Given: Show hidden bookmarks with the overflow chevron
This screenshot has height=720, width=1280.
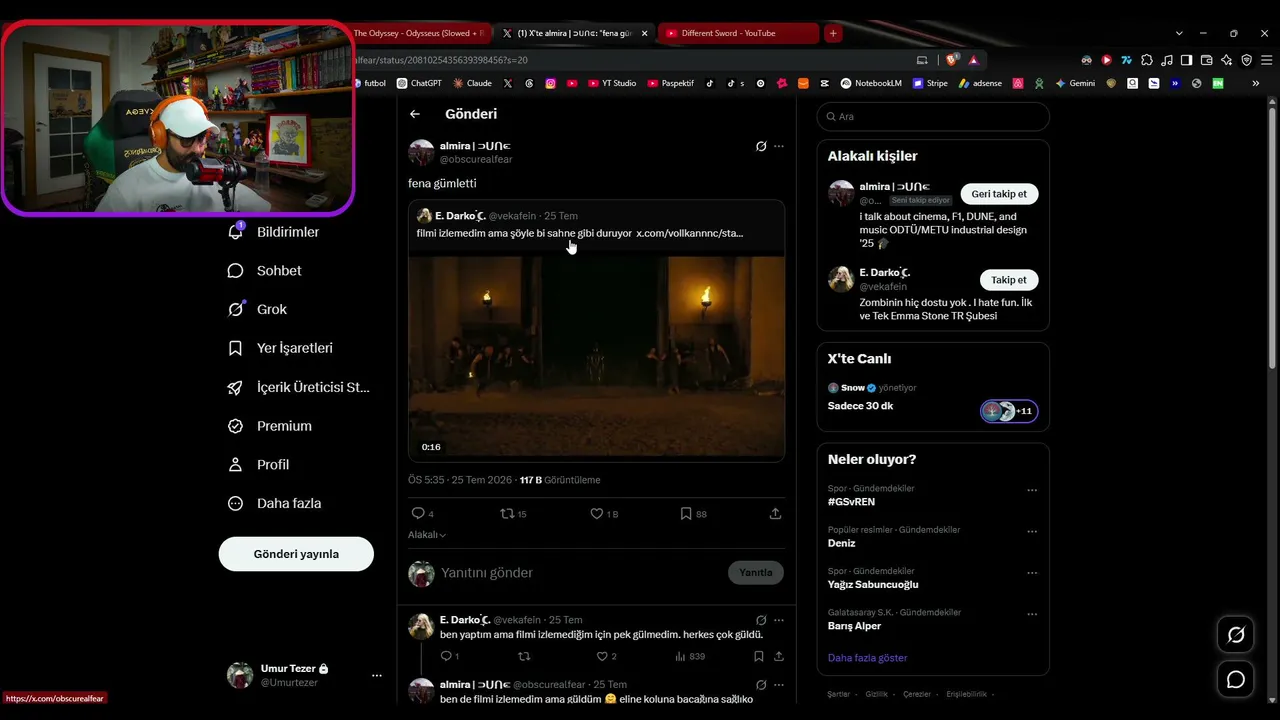Looking at the screenshot, I should tap(1254, 84).
